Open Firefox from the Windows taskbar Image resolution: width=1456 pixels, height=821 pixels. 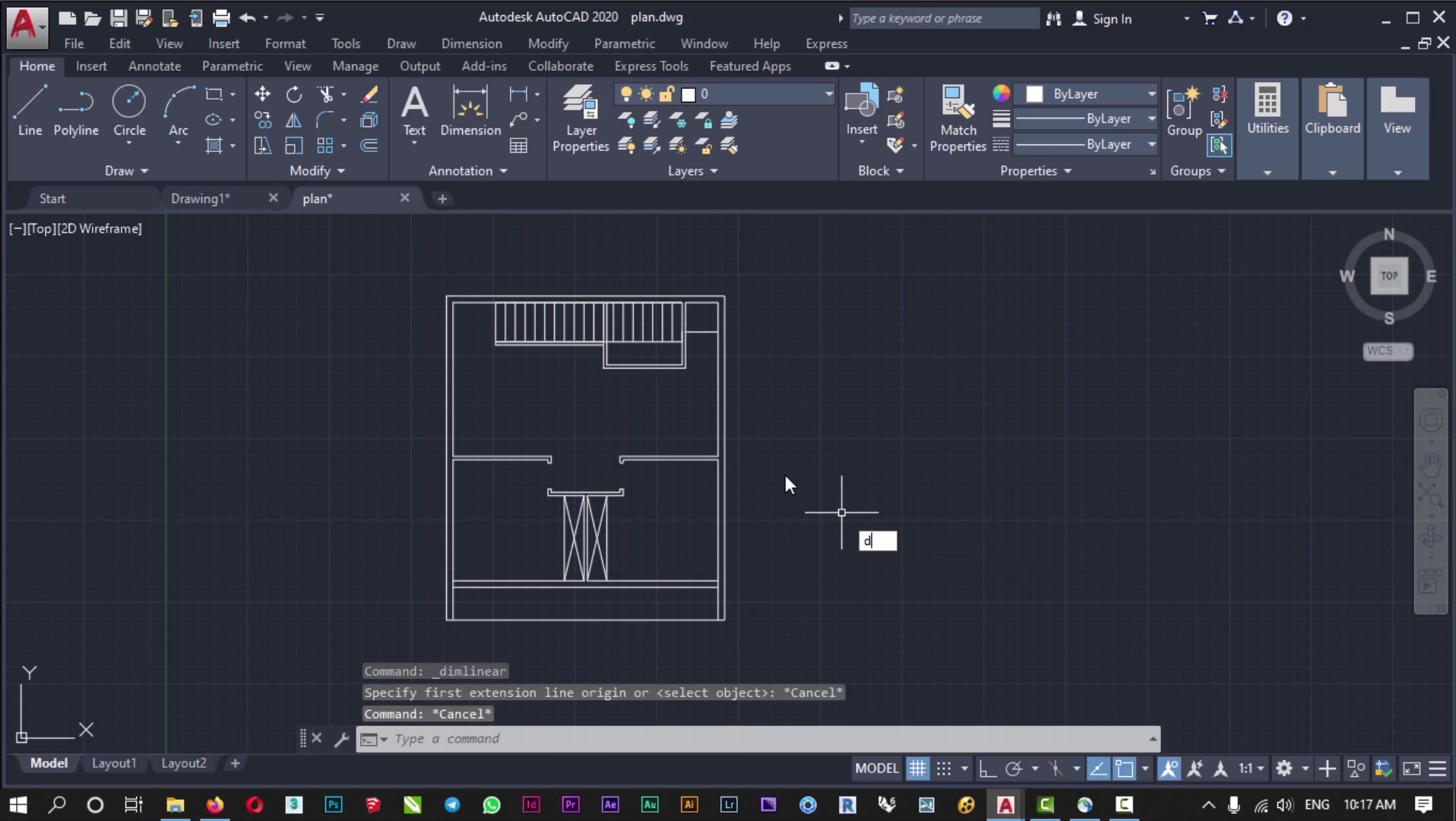pos(215,804)
